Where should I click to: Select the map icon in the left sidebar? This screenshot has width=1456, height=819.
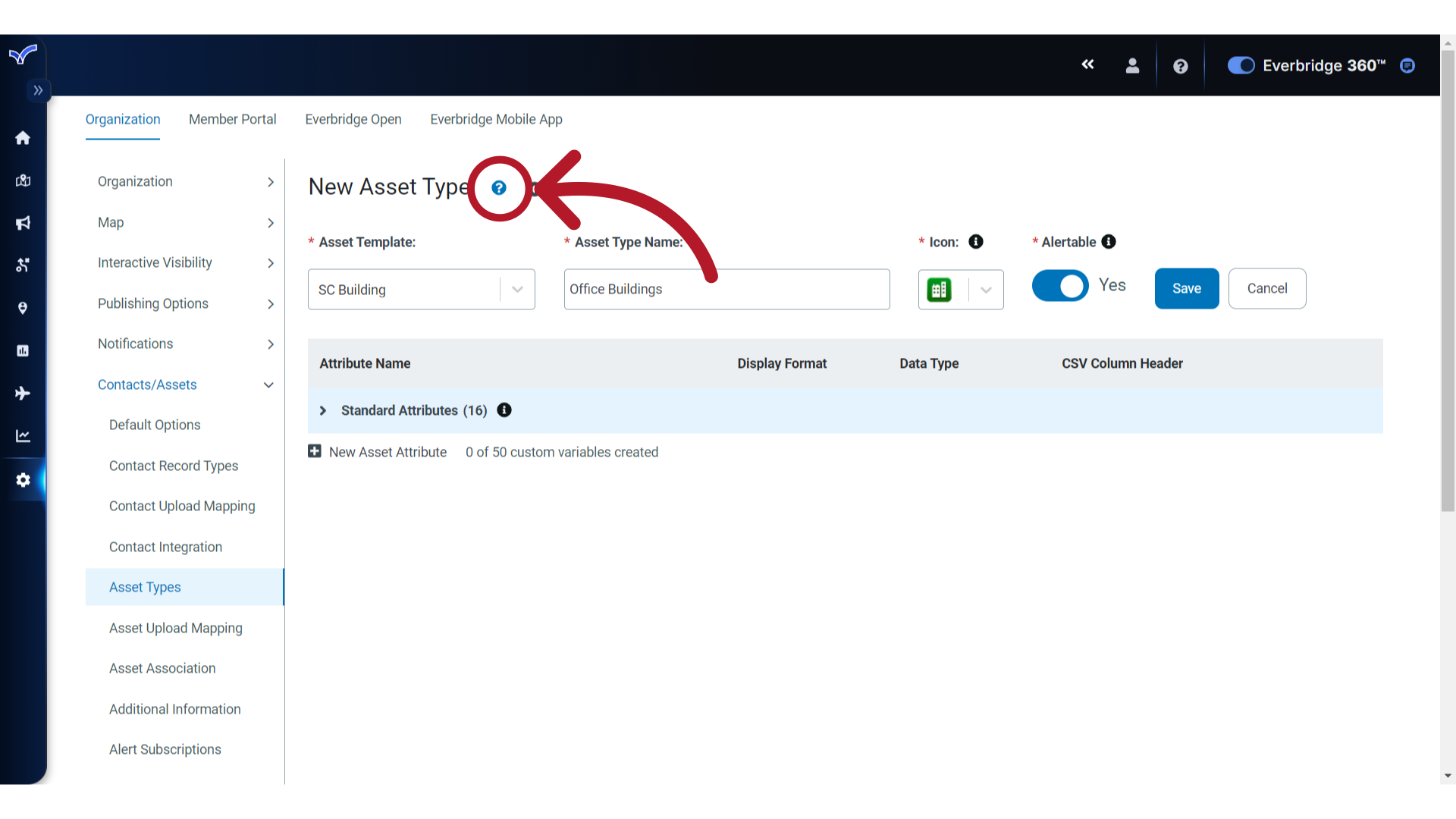tap(23, 180)
